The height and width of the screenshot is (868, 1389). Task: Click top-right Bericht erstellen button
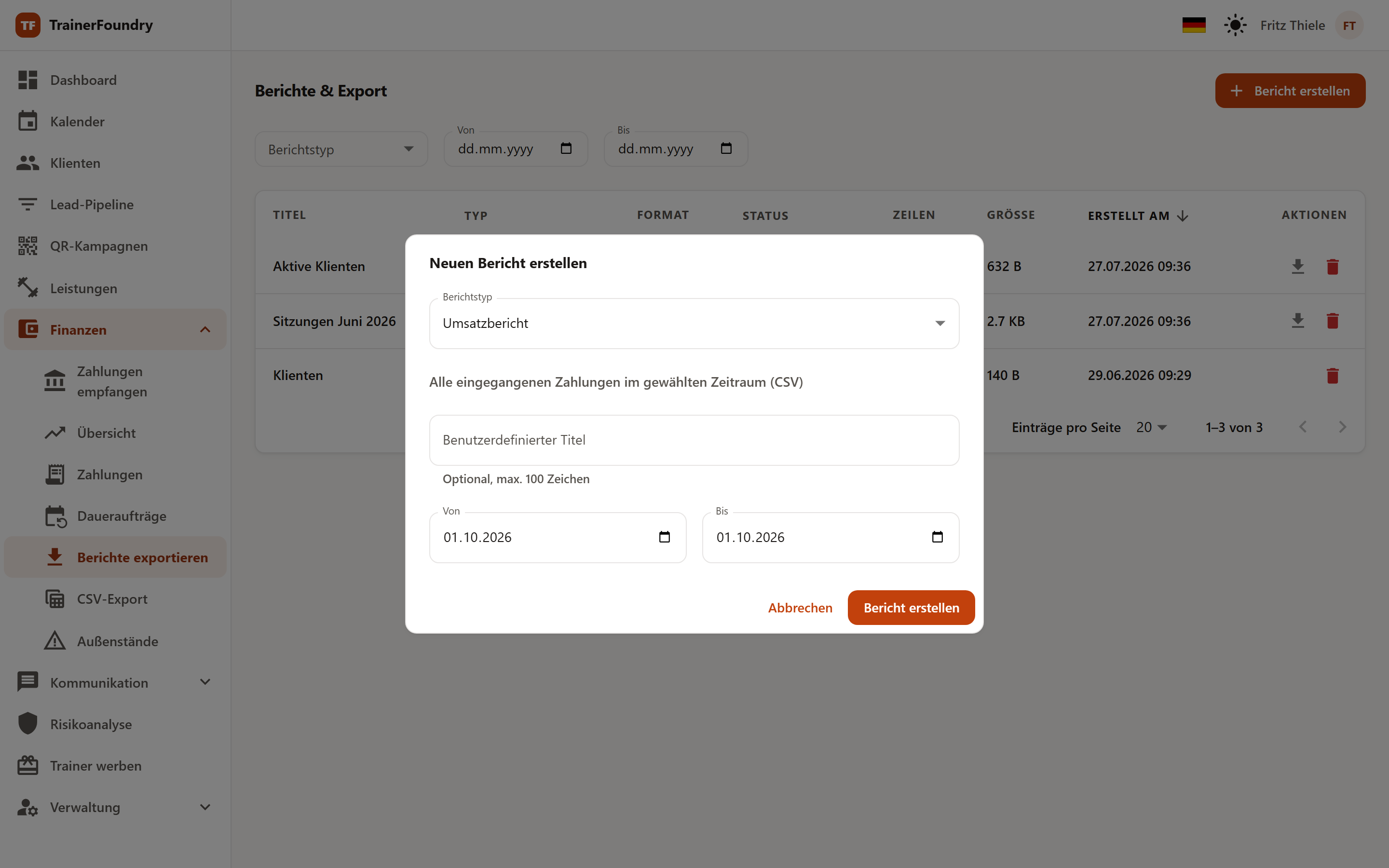(1290, 91)
